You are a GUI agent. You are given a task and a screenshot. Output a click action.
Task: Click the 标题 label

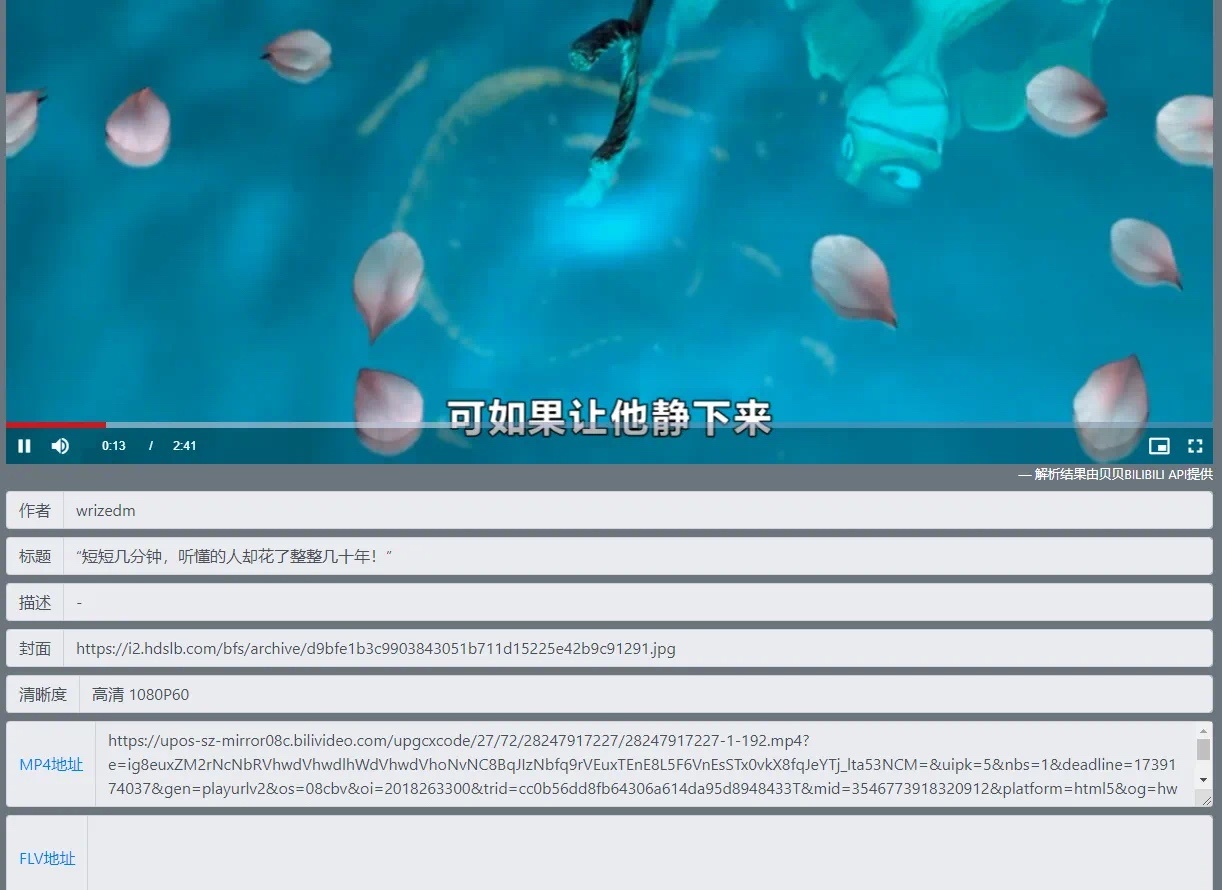click(35, 556)
